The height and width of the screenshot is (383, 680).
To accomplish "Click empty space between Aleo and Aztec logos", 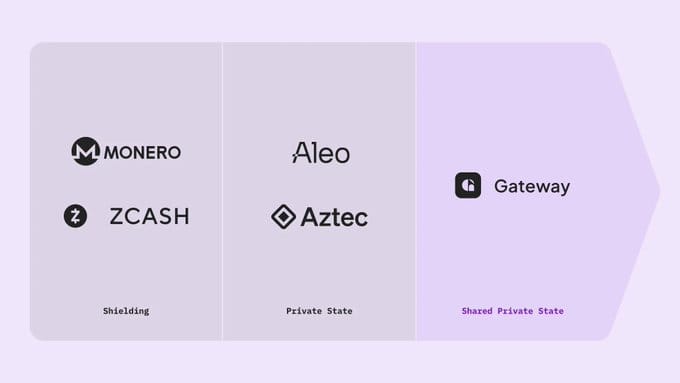I will 320,184.
